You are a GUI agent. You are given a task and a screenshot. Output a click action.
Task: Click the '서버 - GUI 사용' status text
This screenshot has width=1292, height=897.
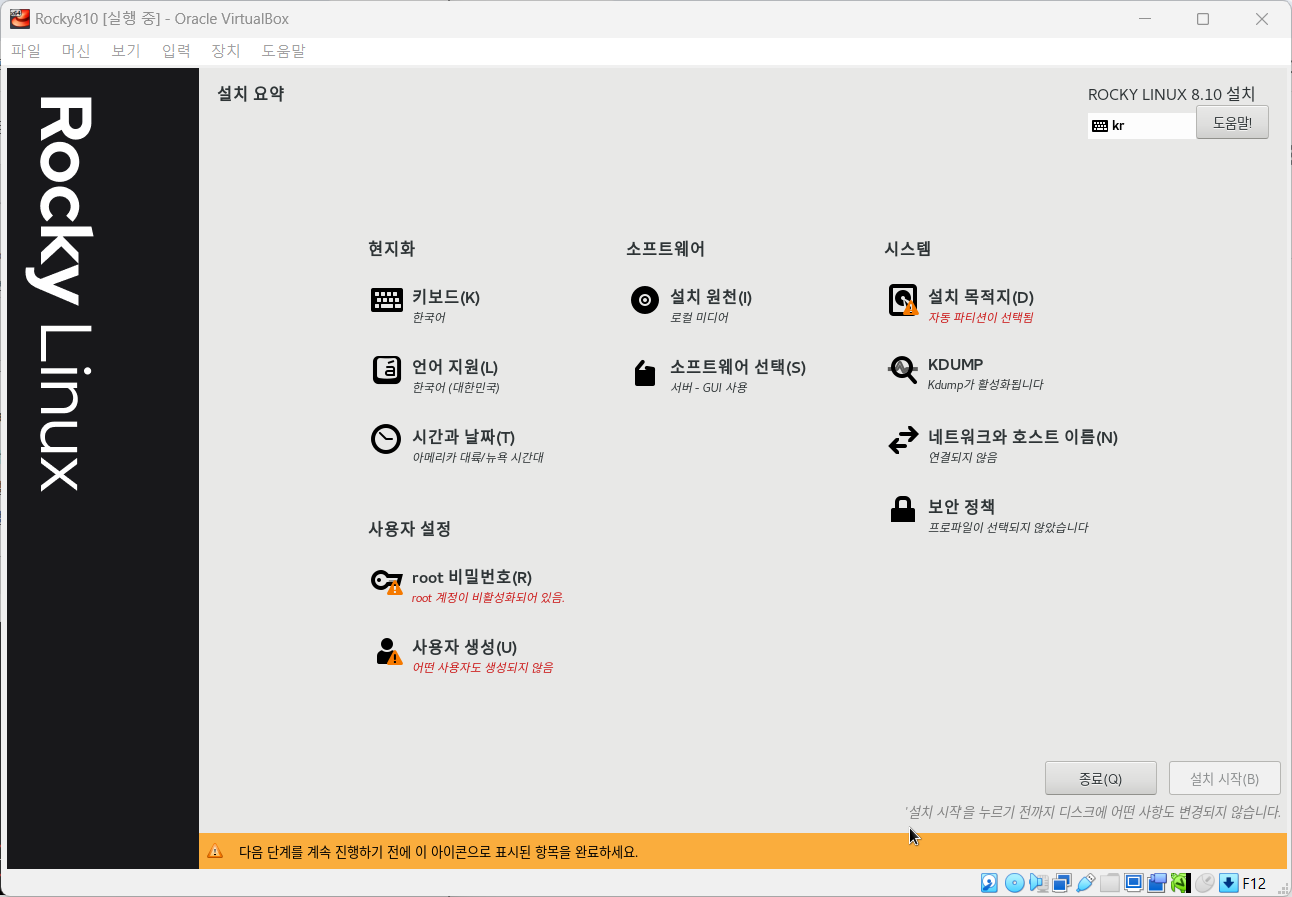pyautogui.click(x=709, y=388)
